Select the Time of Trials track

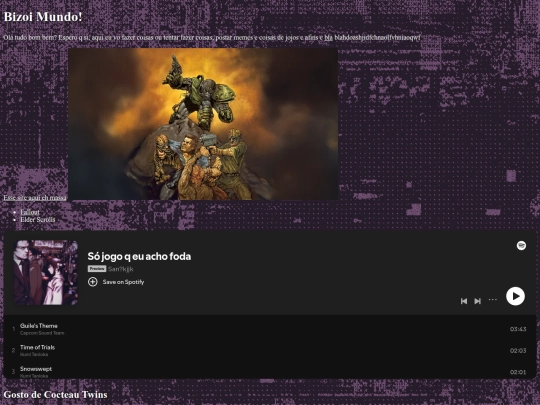pos(270,351)
